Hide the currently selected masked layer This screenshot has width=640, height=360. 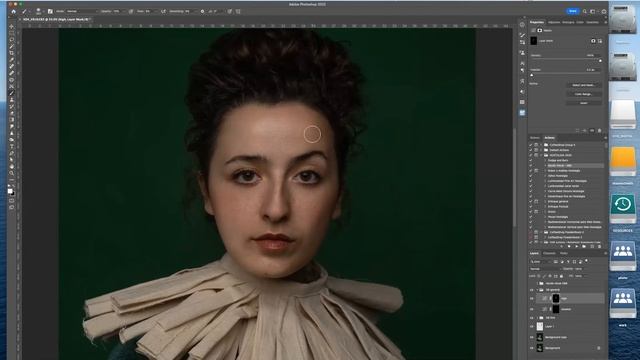[x=532, y=299]
